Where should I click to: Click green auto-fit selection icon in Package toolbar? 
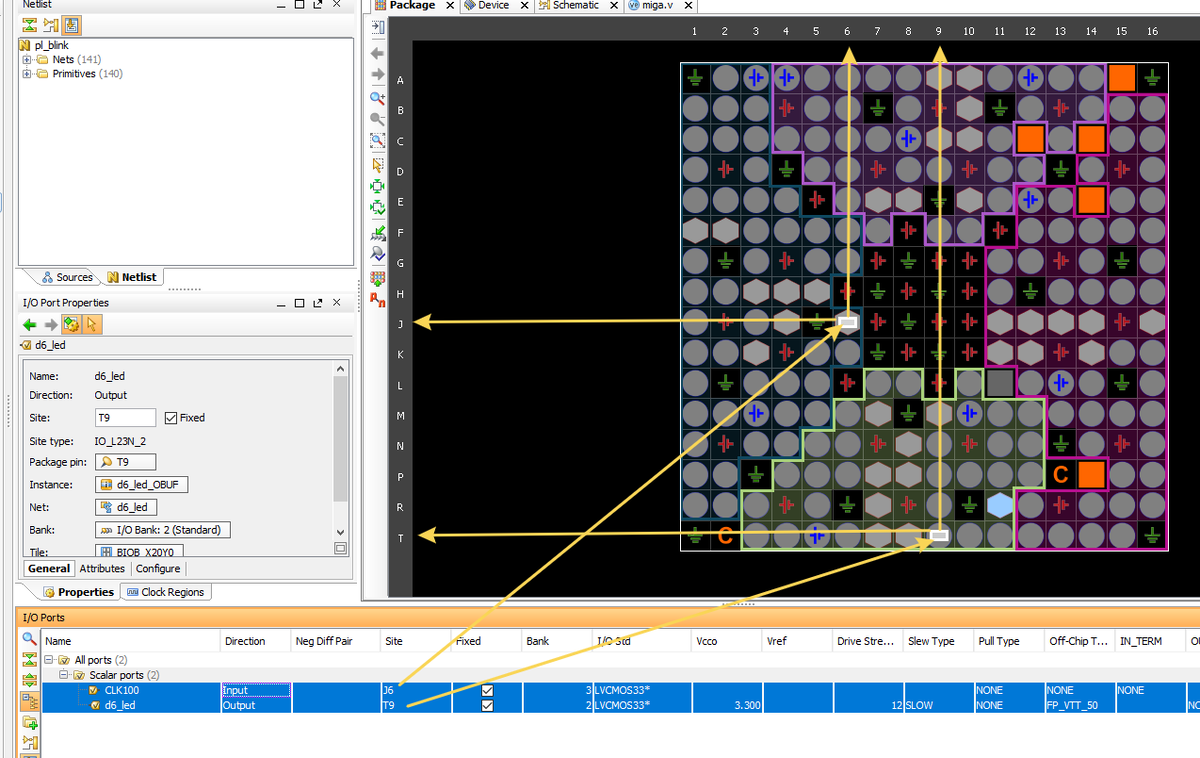pos(378,186)
